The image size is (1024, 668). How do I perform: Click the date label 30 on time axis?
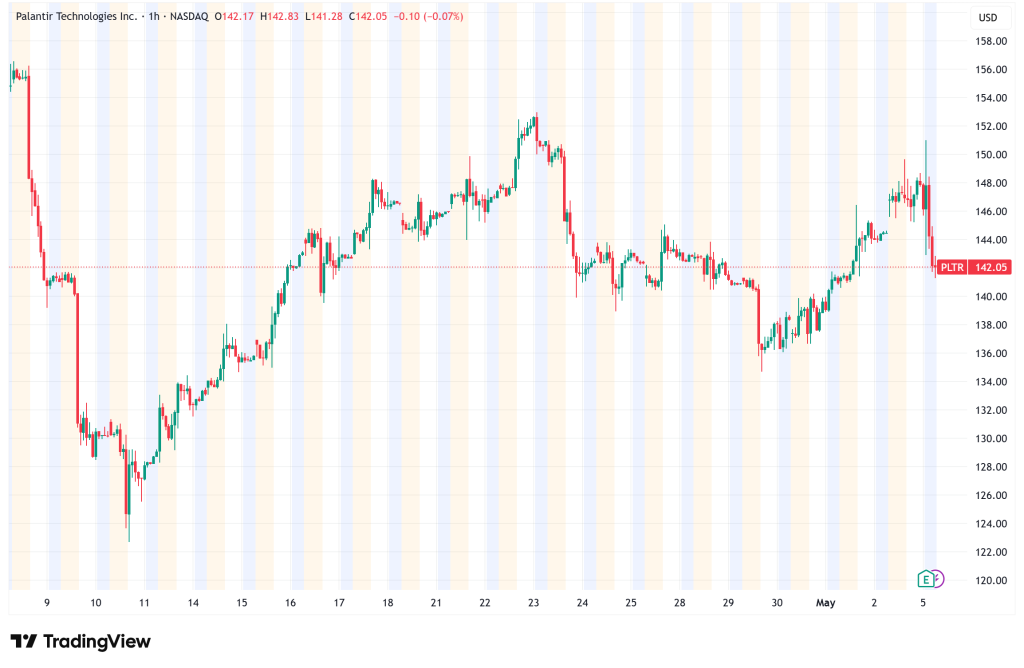point(777,603)
